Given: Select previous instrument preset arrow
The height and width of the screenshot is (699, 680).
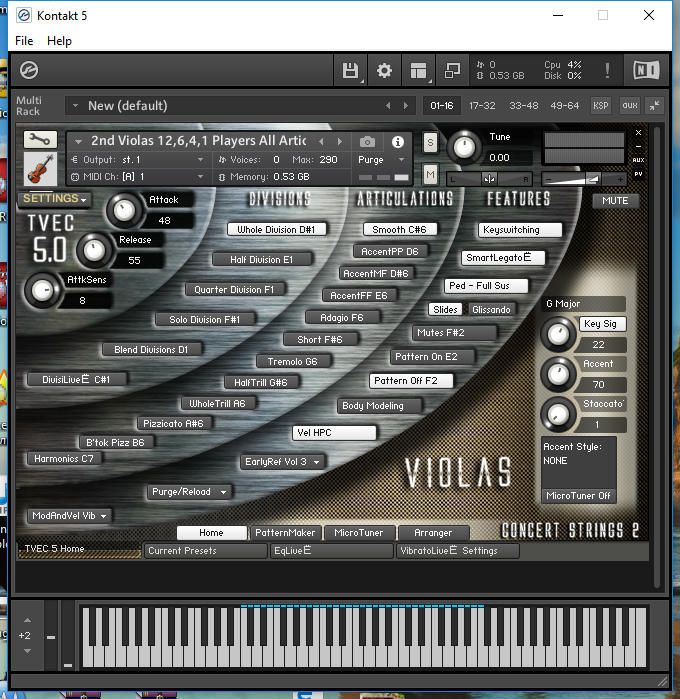Looking at the screenshot, I should point(321,142).
